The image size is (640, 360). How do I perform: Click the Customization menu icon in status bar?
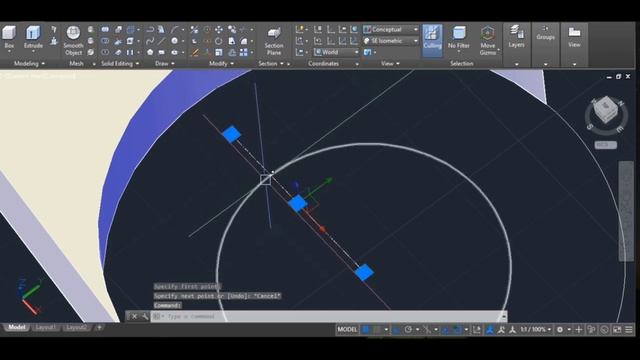point(629,329)
